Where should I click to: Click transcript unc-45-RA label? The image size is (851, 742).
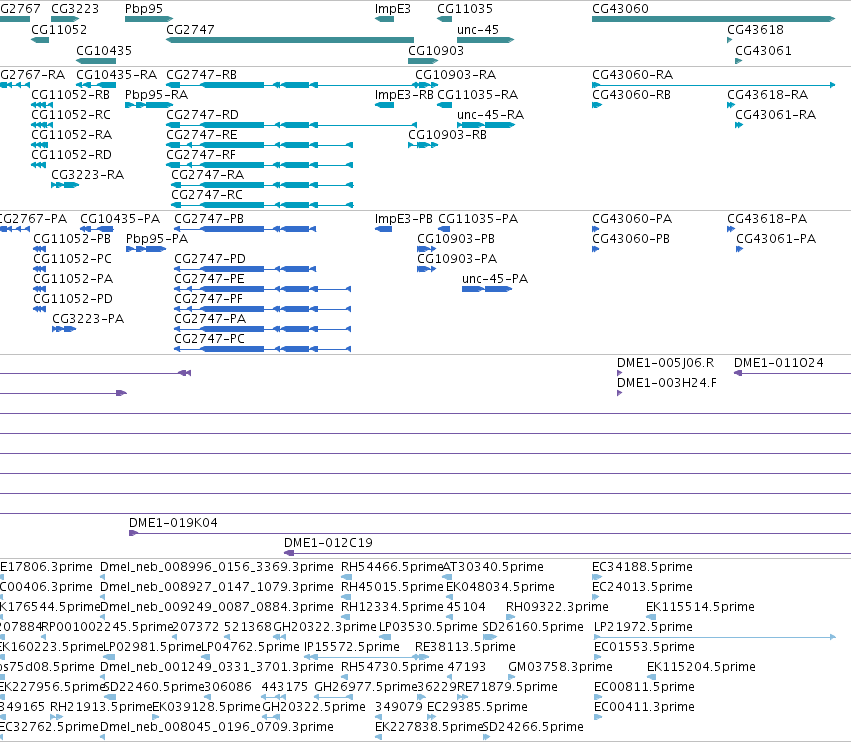click(491, 115)
